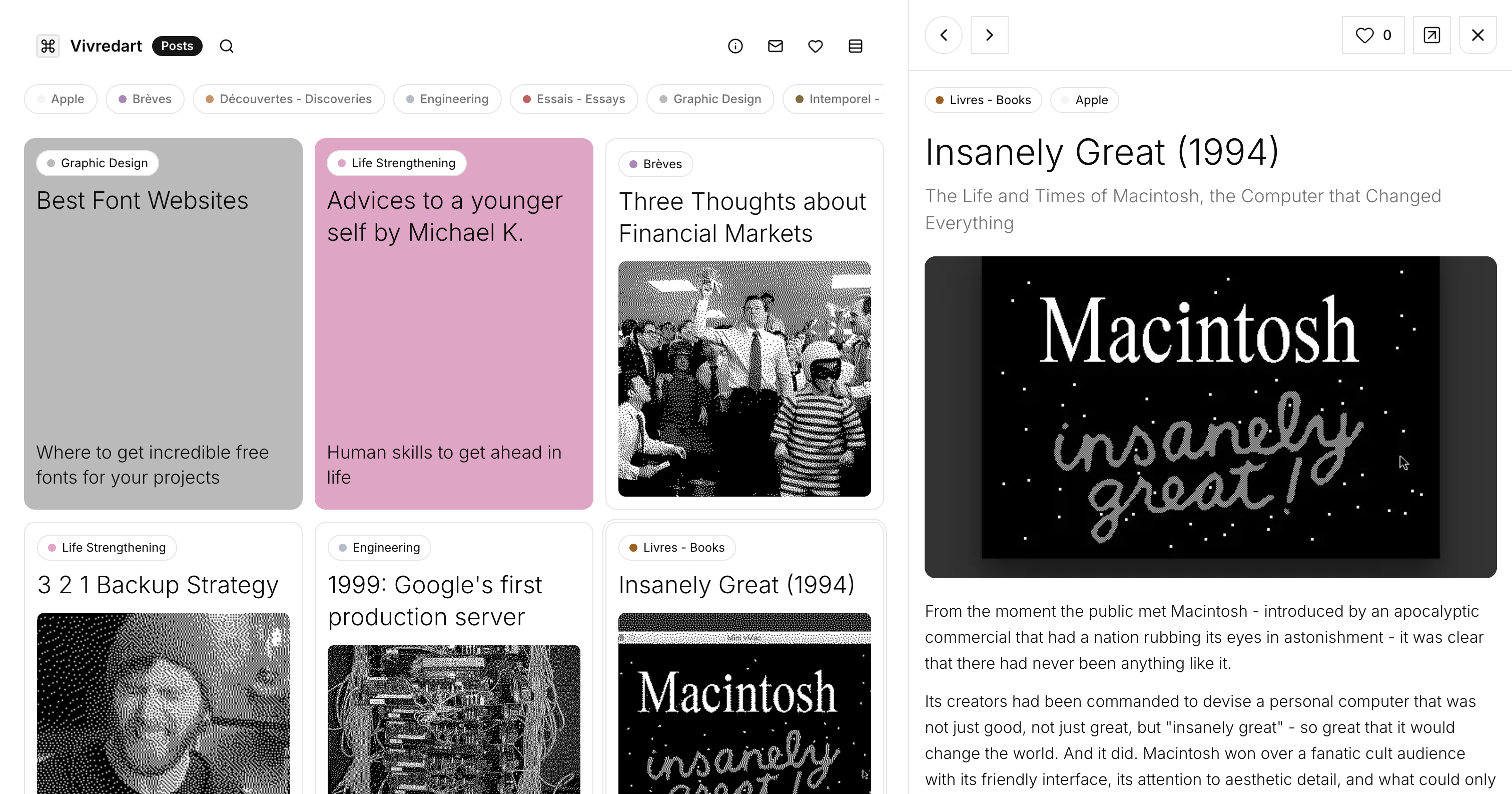Click the Apple tag in detail panel
The width and height of the screenshot is (1512, 794).
click(x=1084, y=100)
